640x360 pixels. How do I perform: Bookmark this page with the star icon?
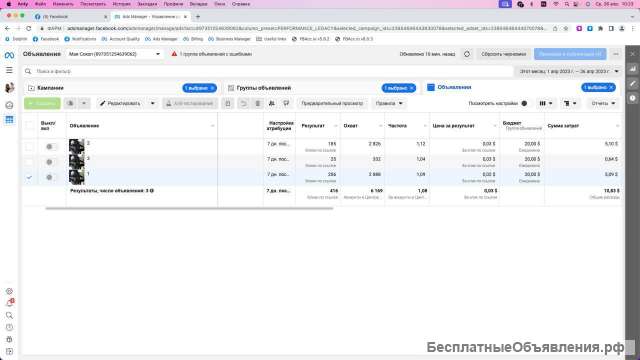tap(566, 29)
